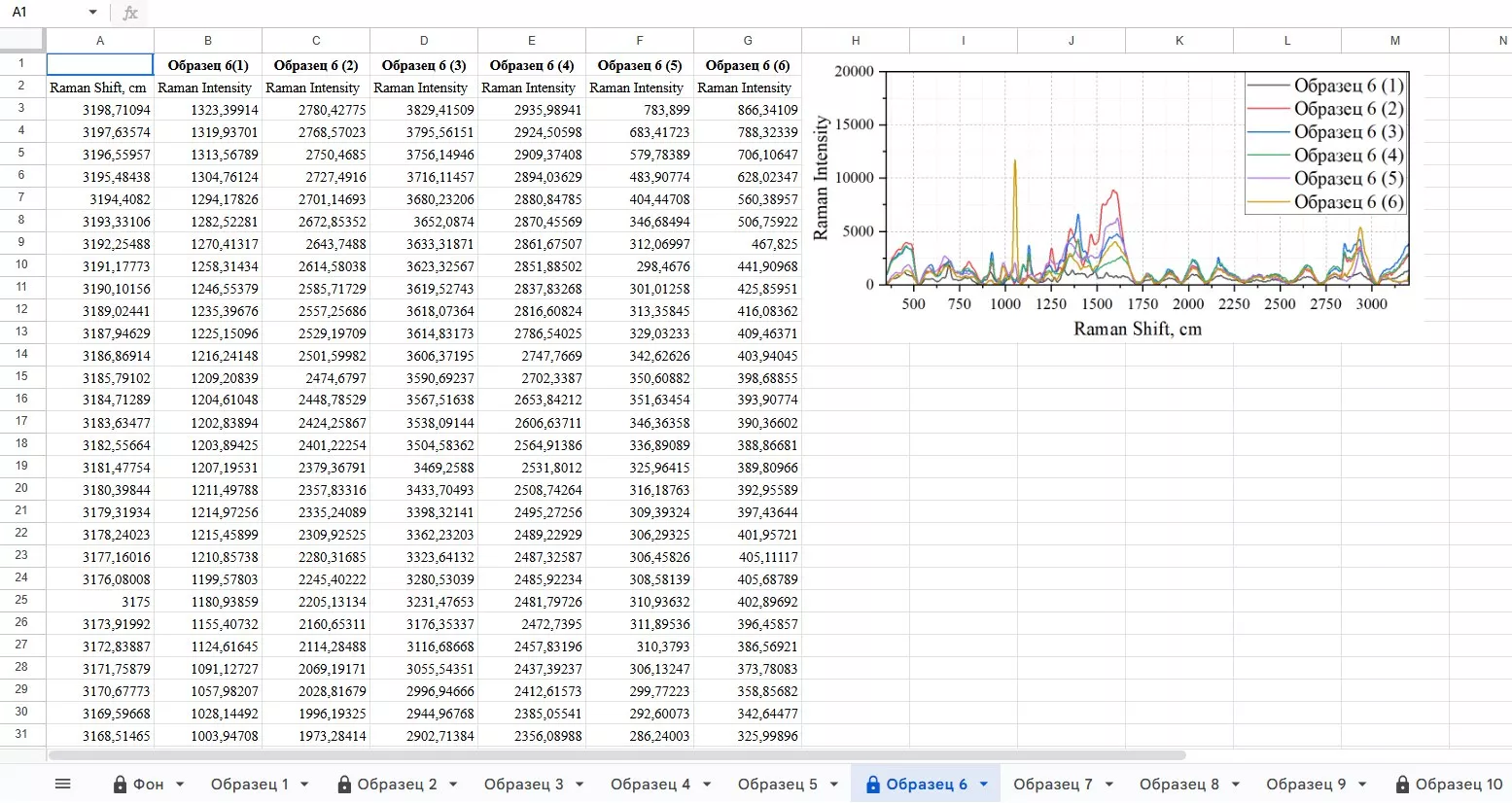The height and width of the screenshot is (803, 1512).
Task: Click the fx function icon
Action: [x=130, y=13]
